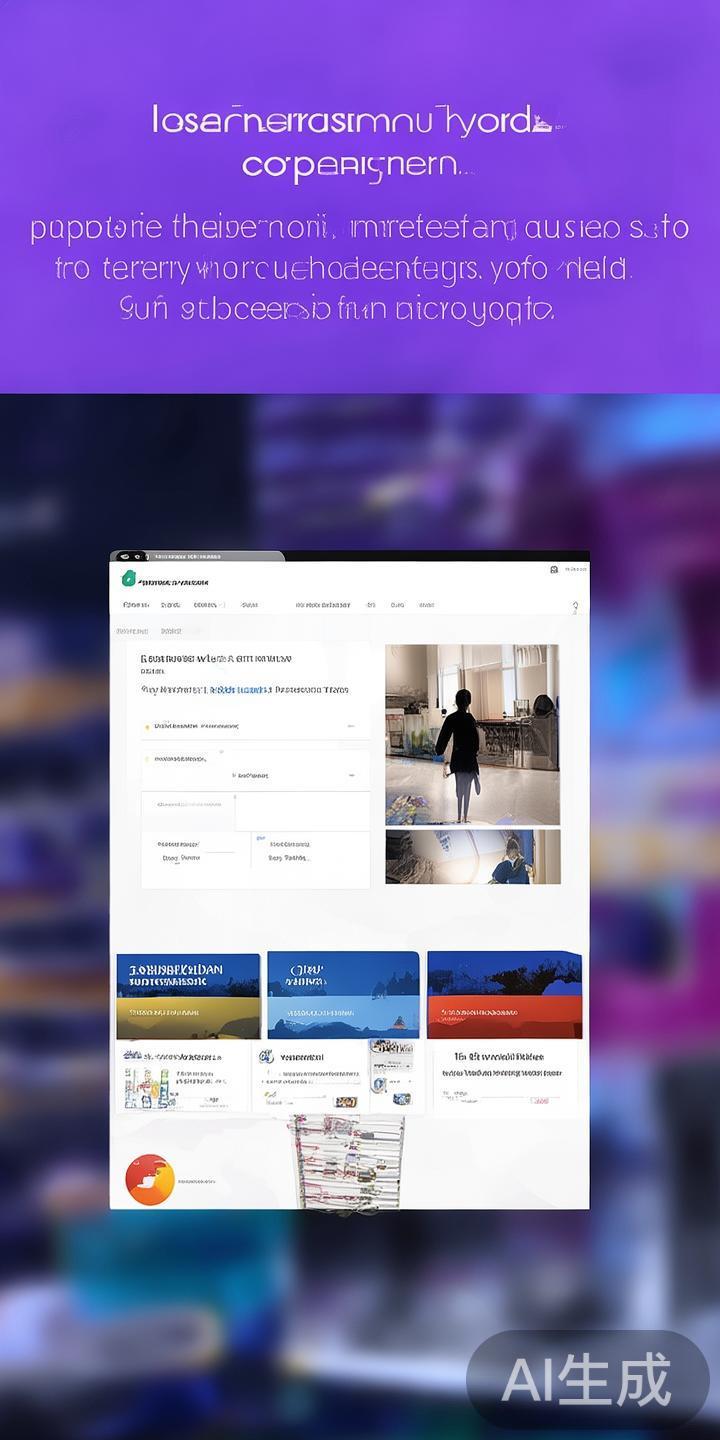Expand the second list row dropdown arrow
This screenshot has width=720, height=1440.
(350, 775)
